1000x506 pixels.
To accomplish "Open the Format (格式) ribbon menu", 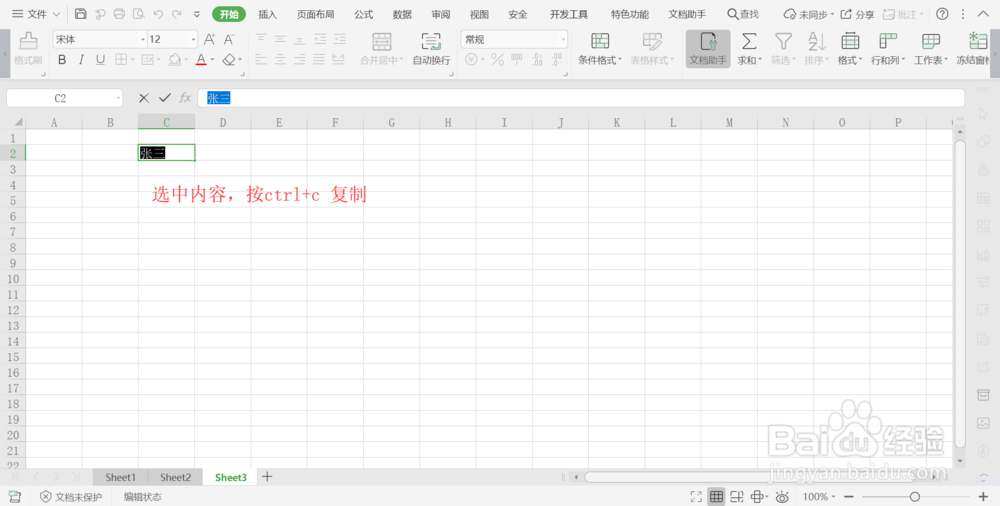I will coord(849,49).
